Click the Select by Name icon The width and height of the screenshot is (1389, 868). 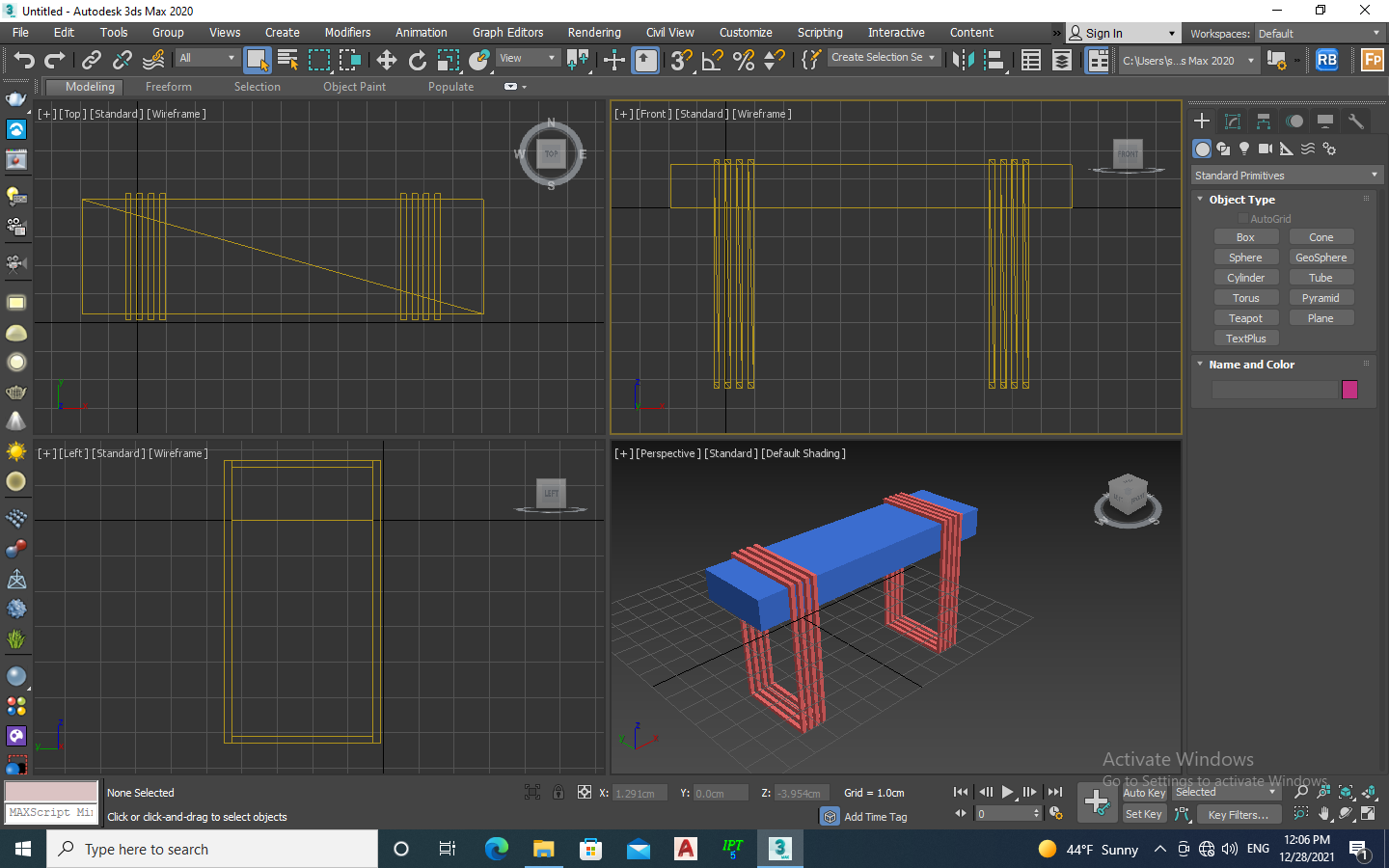click(x=287, y=60)
